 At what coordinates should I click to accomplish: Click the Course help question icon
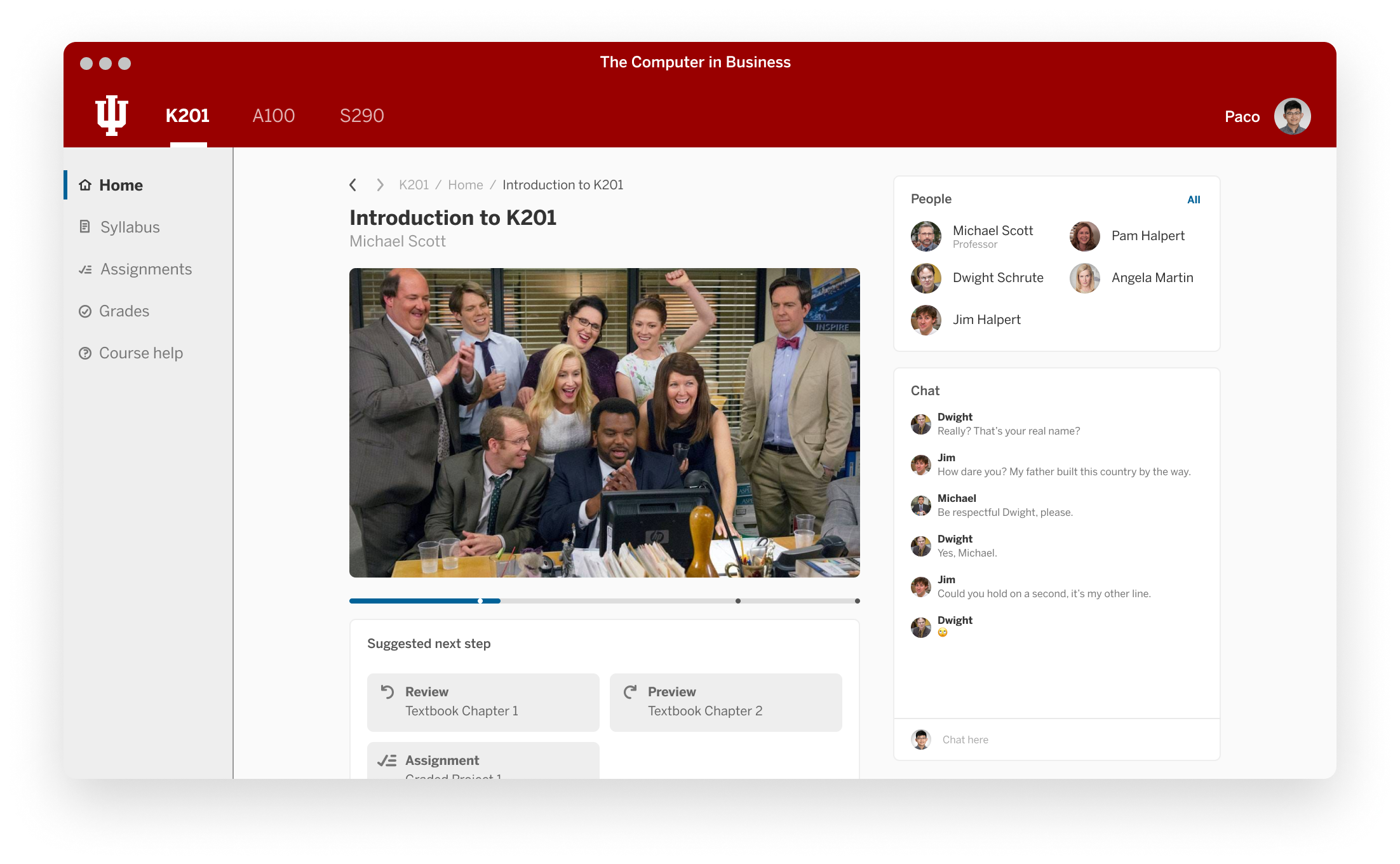[85, 353]
